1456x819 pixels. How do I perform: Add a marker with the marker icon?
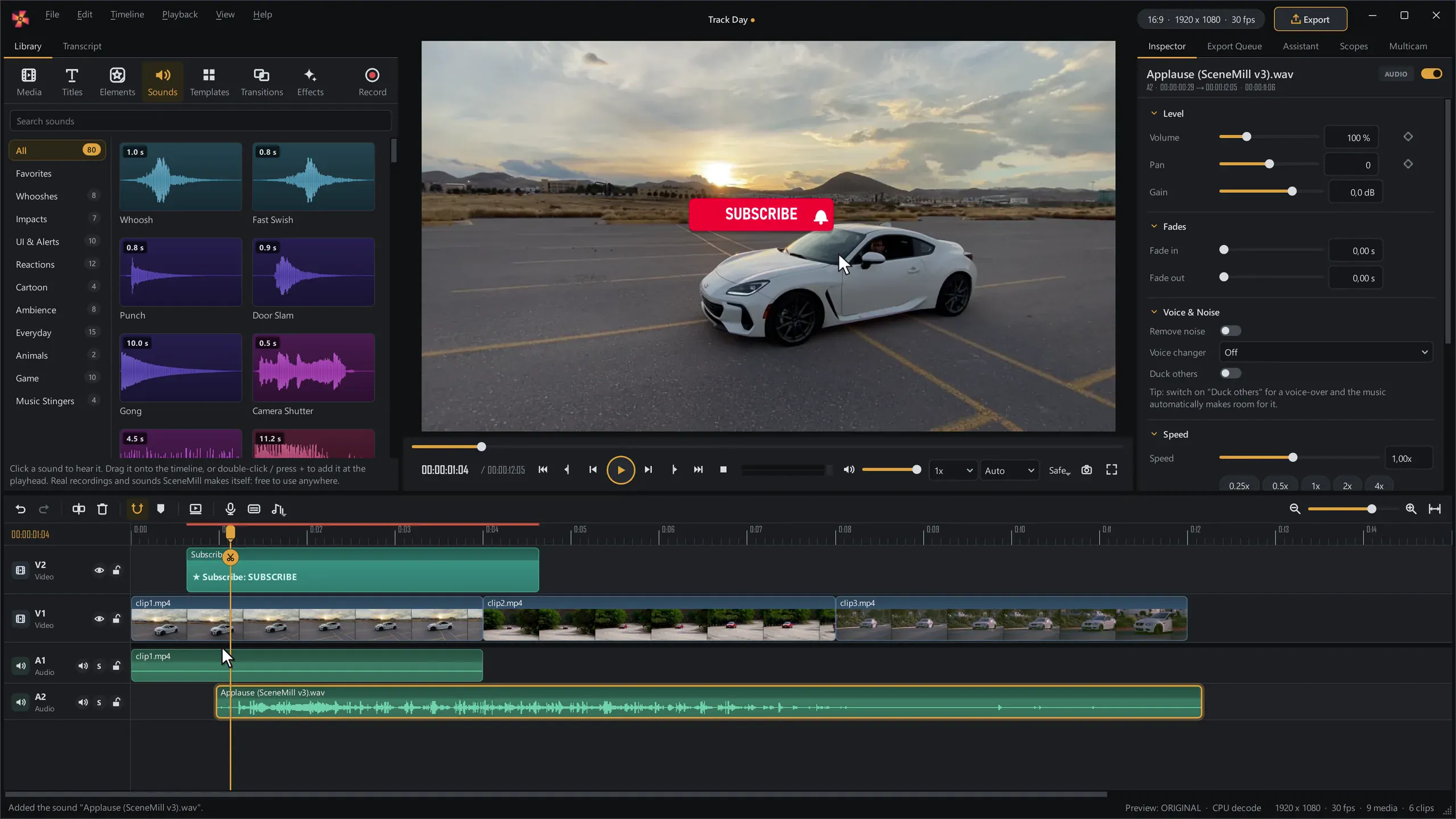(161, 509)
